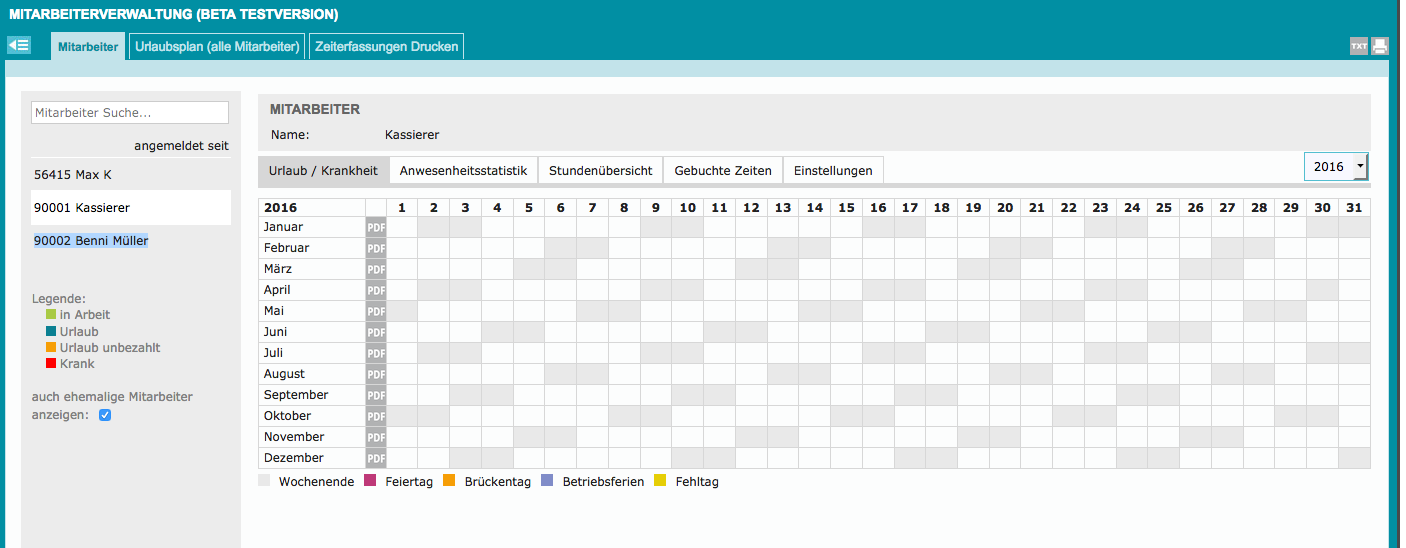Click the Mitarbeiter Suche input field
The height and width of the screenshot is (548, 1406).
pyautogui.click(x=130, y=113)
